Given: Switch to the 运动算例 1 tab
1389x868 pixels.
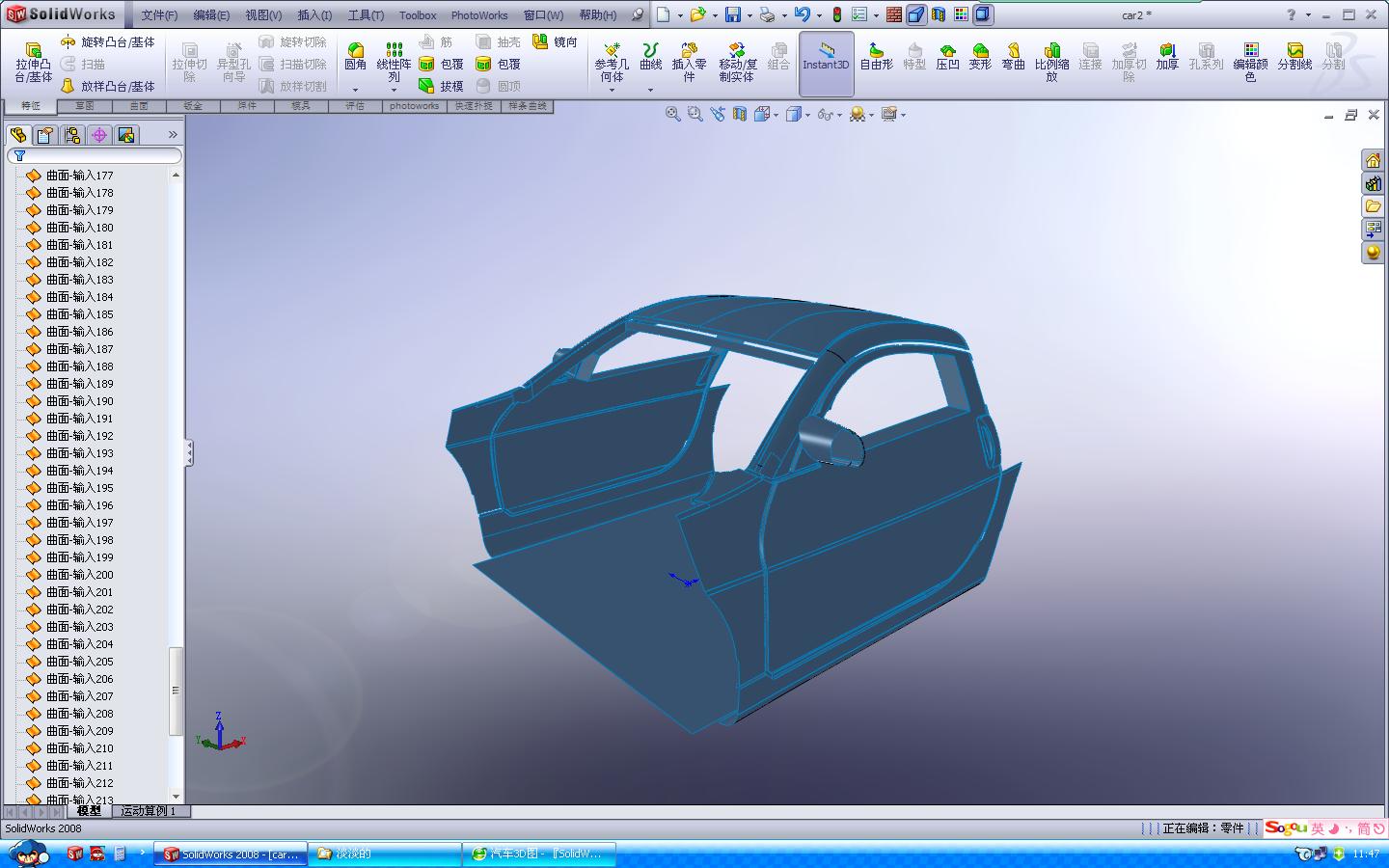Looking at the screenshot, I should 149,811.
